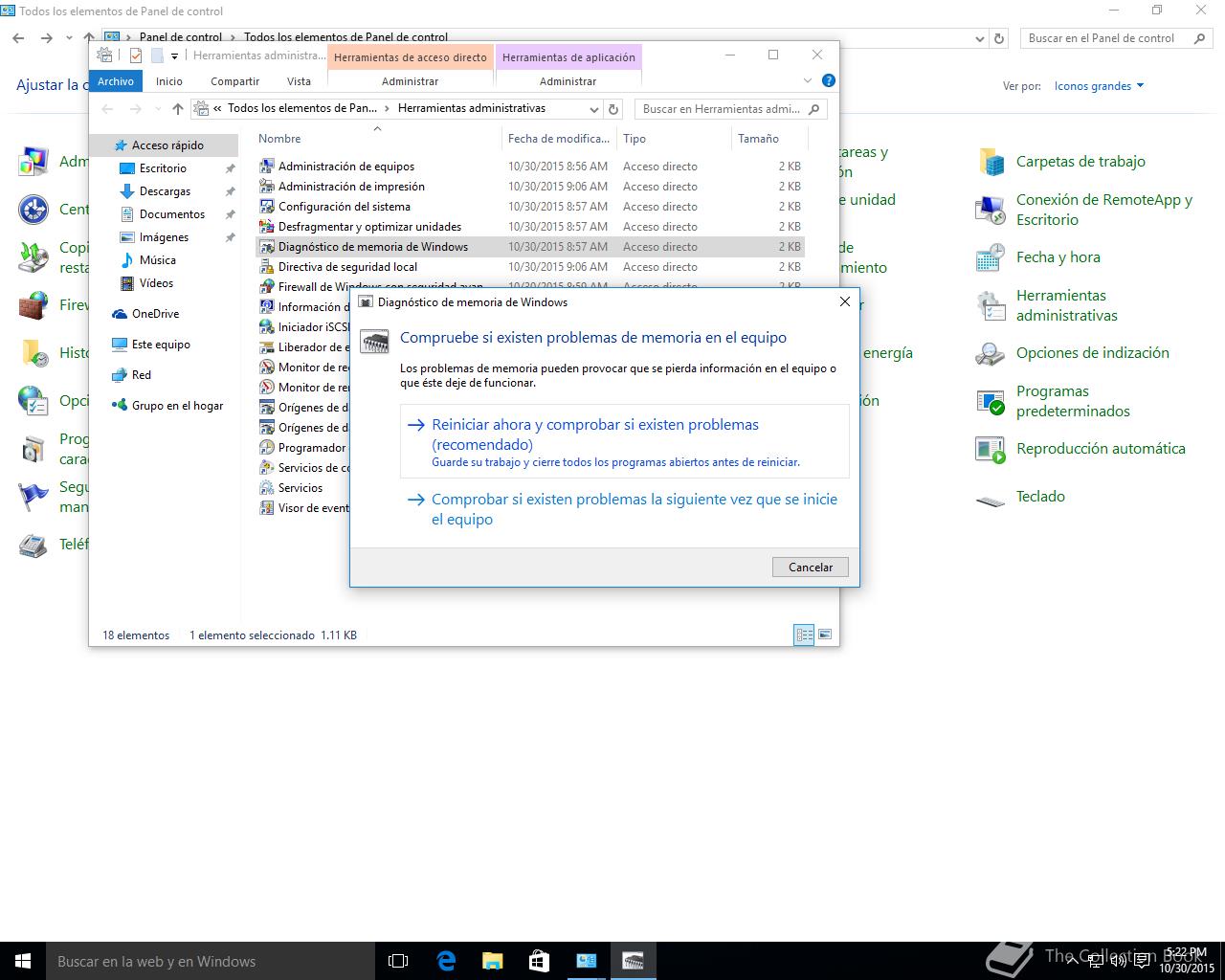1225x980 pixels.
Task: Click the Servicios shortcut icon
Action: coord(267,488)
